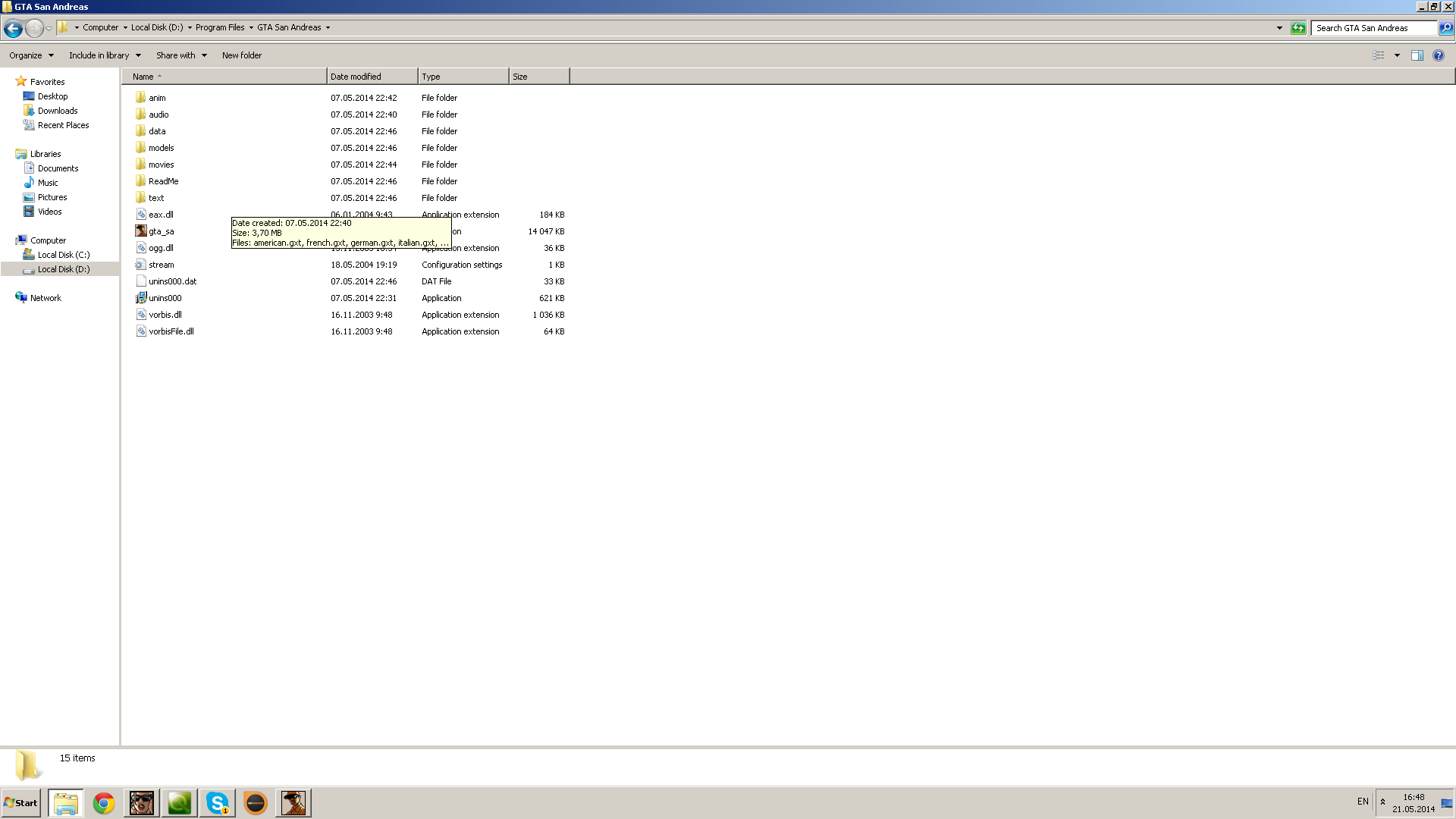
Task: Click the Help question mark icon
Action: (x=1438, y=55)
